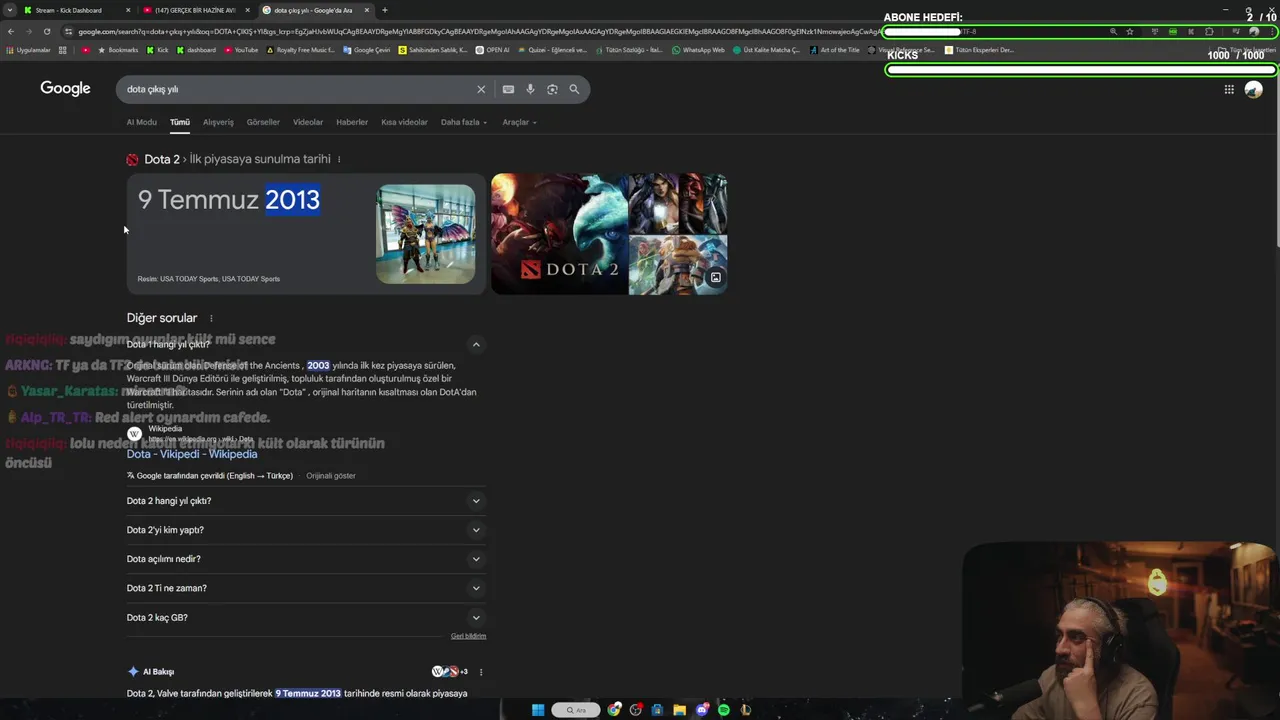1280x720 pixels.
Task: Open the three-dot menu next to Dota 2 release date
Action: pyautogui.click(x=339, y=159)
